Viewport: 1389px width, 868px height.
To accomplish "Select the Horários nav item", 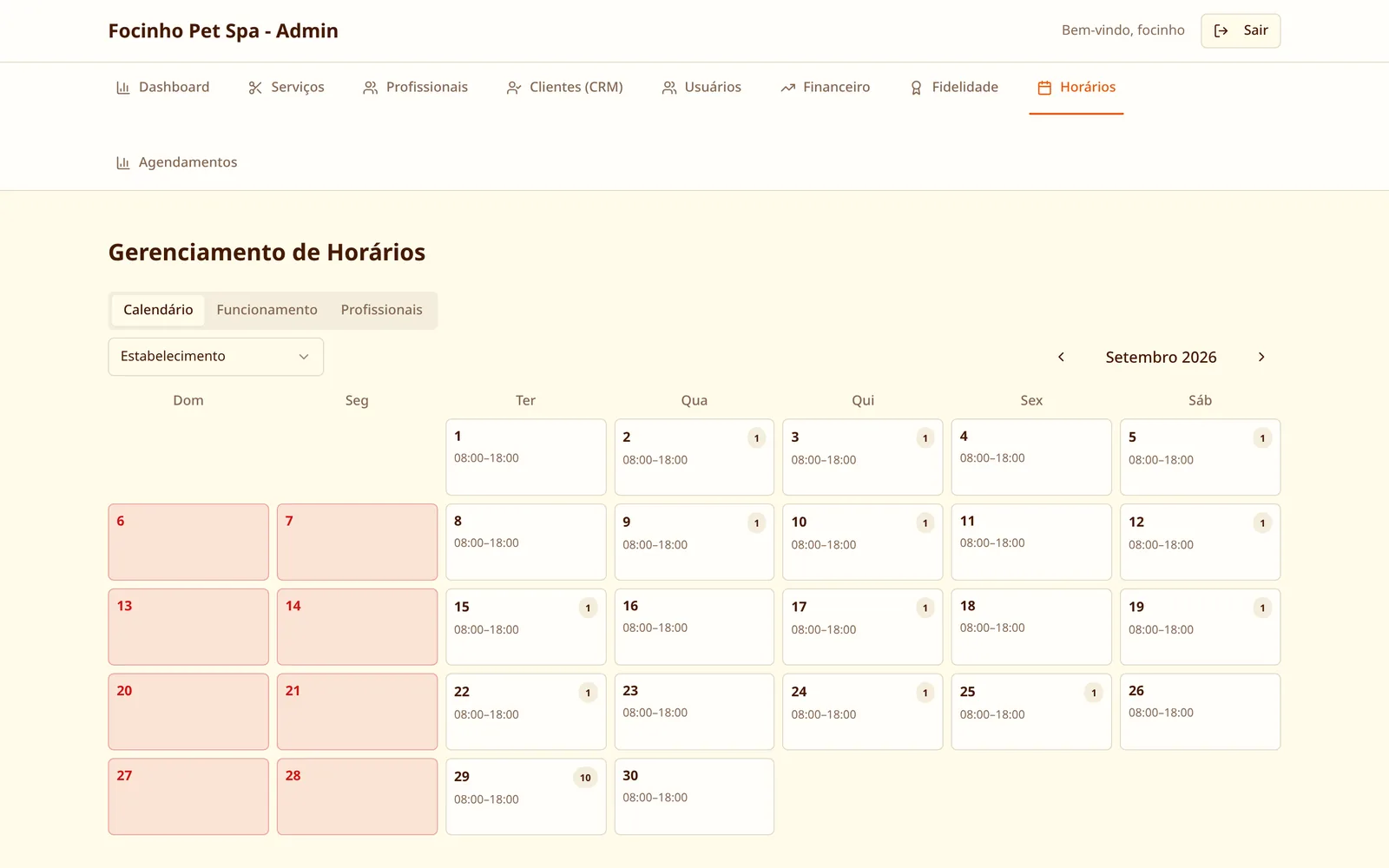I will coord(1076,87).
